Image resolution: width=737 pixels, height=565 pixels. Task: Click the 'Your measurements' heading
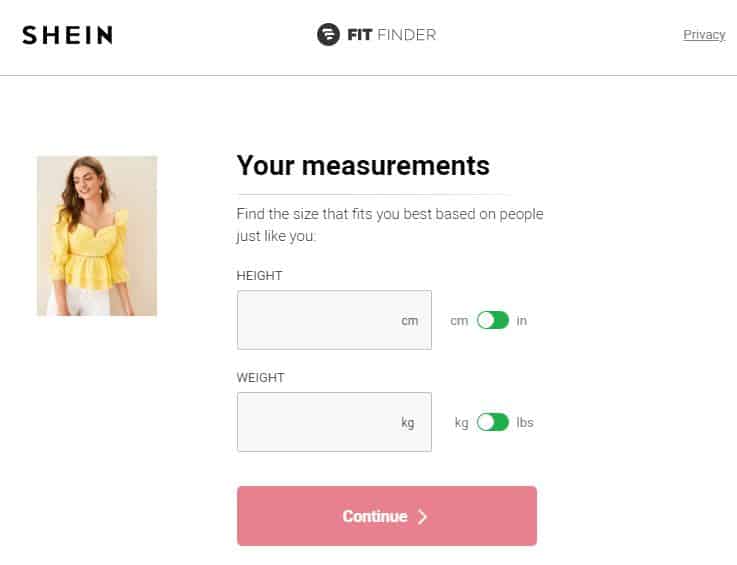tap(363, 165)
